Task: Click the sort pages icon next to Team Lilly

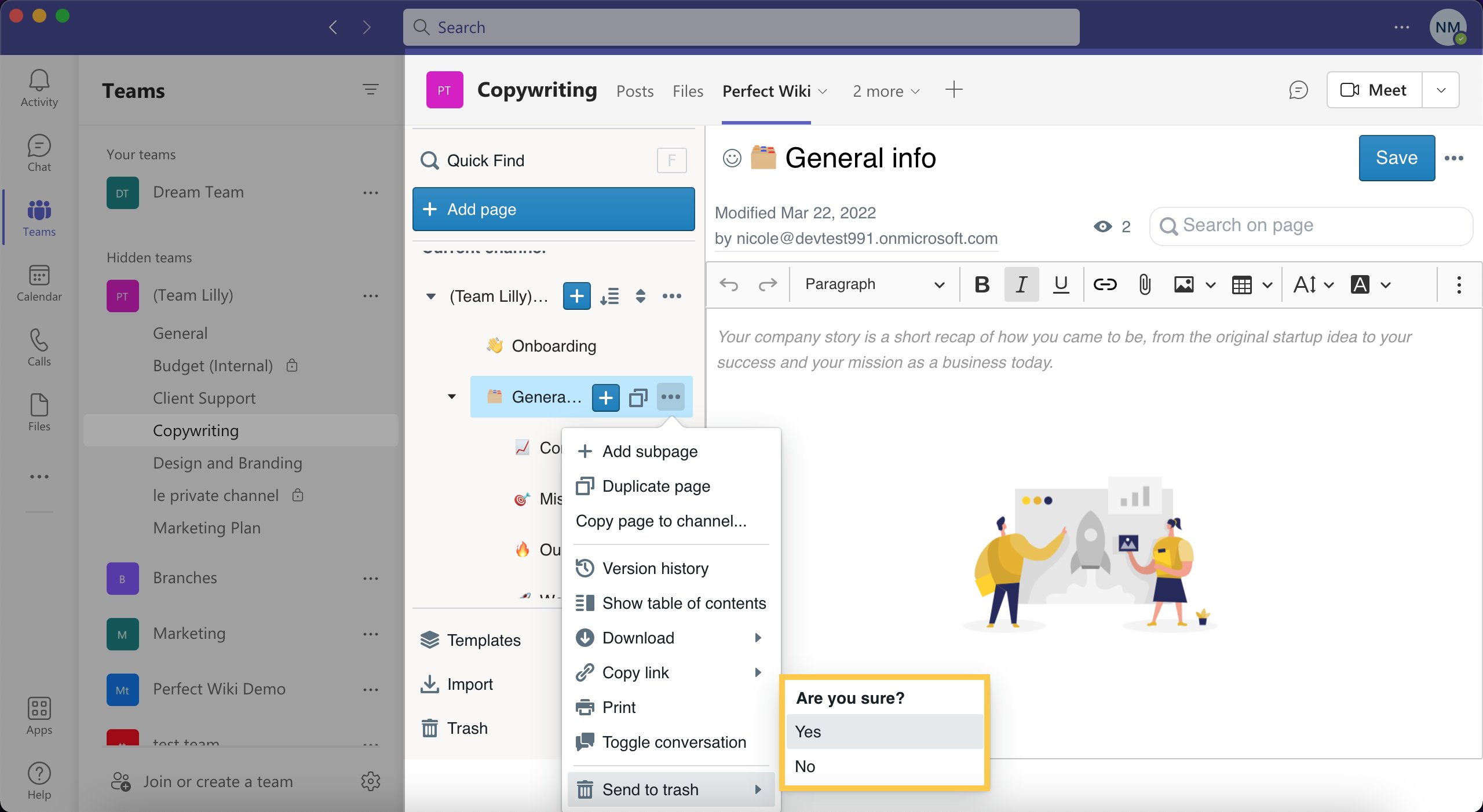Action: coord(609,297)
